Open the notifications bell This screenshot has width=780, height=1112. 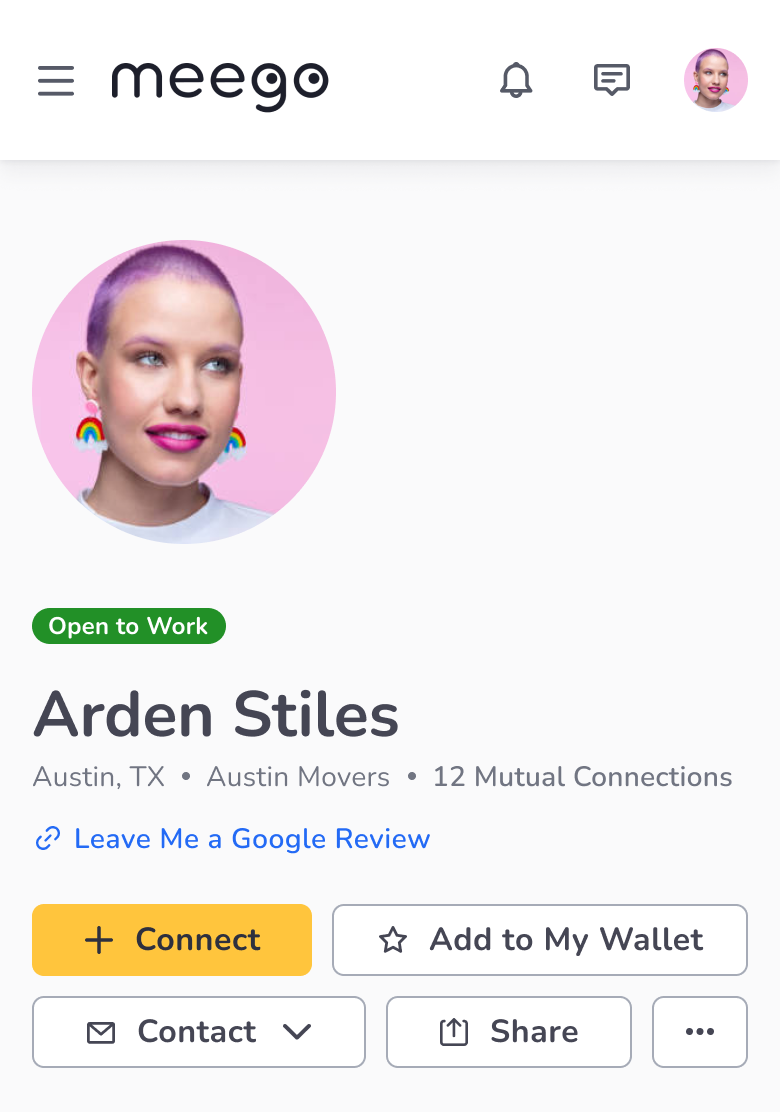516,79
